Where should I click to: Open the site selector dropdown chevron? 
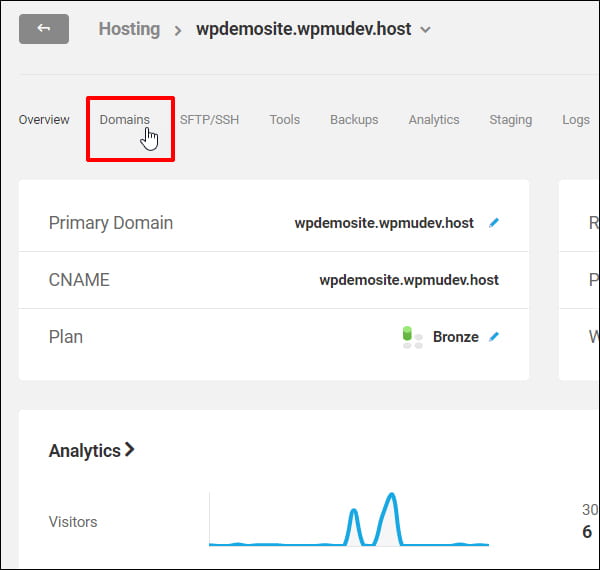(426, 30)
